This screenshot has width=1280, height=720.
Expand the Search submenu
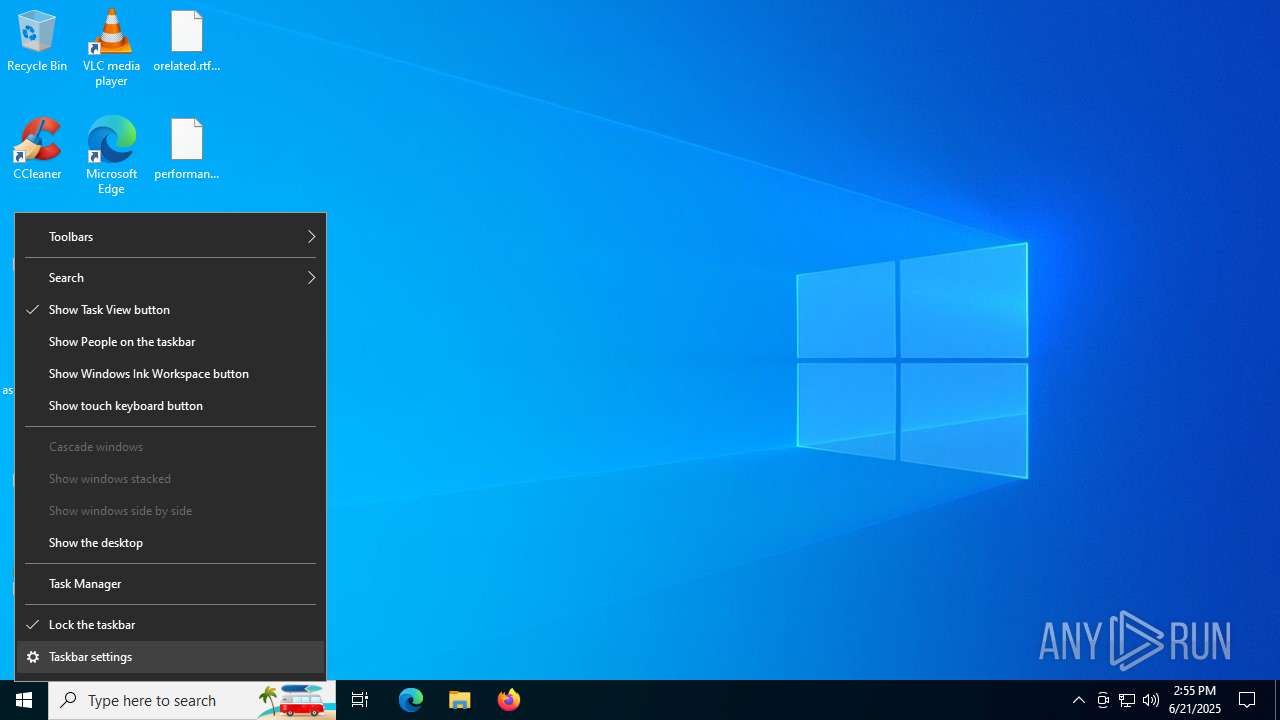tap(171, 278)
